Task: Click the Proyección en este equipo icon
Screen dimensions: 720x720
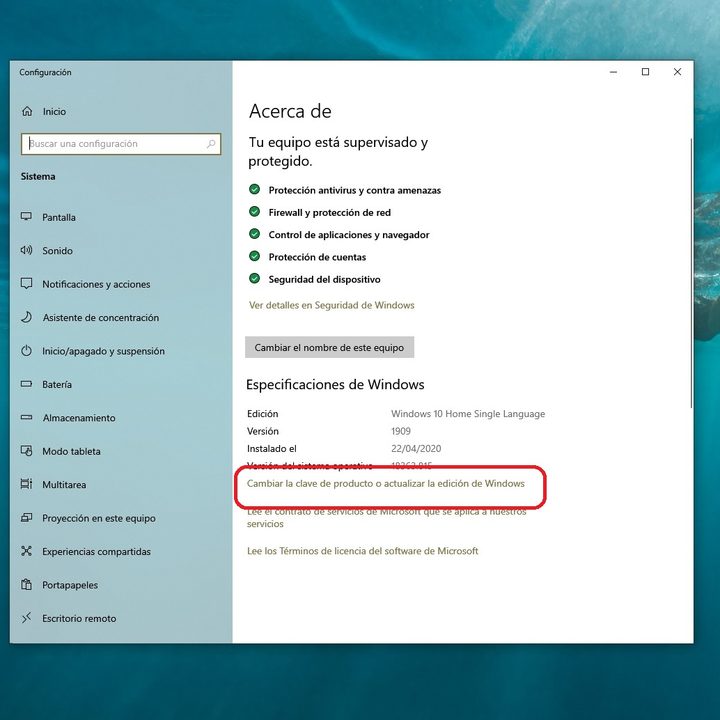Action: (27, 518)
